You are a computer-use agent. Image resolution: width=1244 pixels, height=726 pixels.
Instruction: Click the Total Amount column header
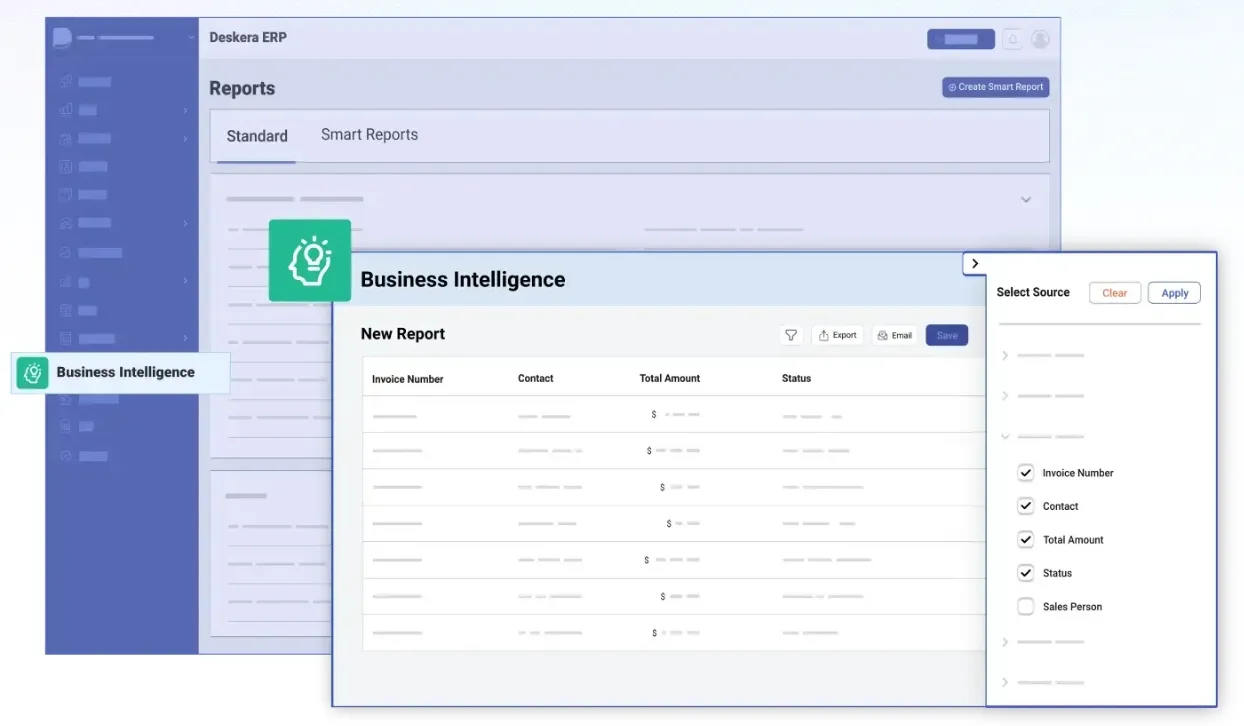669,378
